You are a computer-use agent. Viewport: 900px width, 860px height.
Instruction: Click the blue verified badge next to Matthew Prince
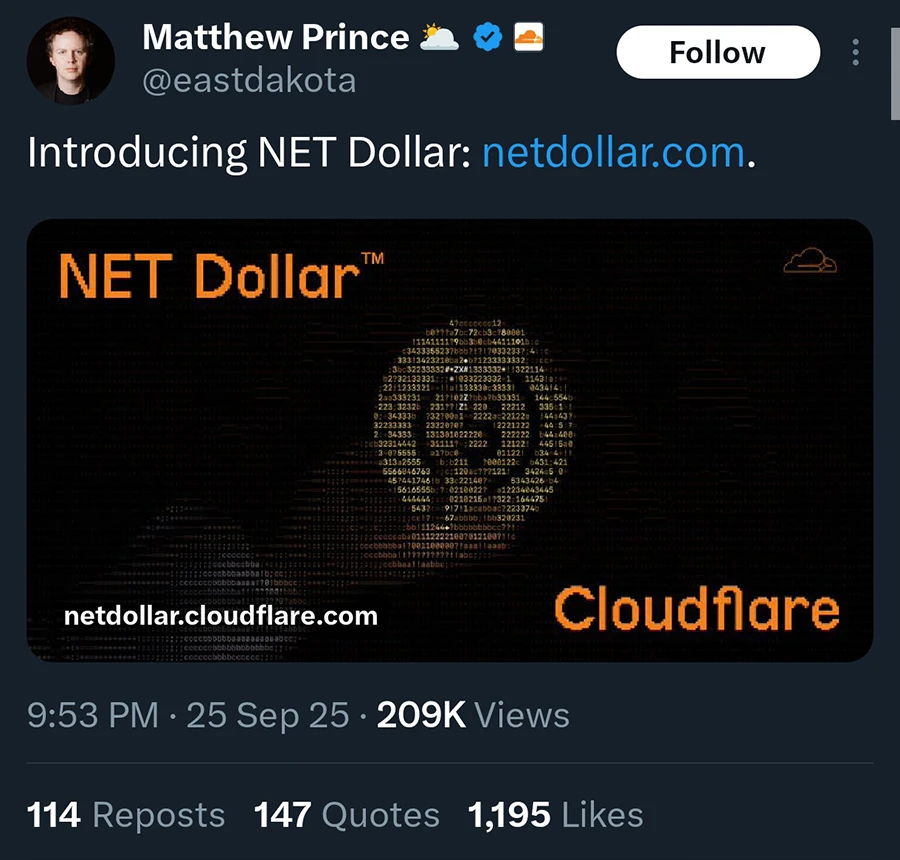pos(487,38)
